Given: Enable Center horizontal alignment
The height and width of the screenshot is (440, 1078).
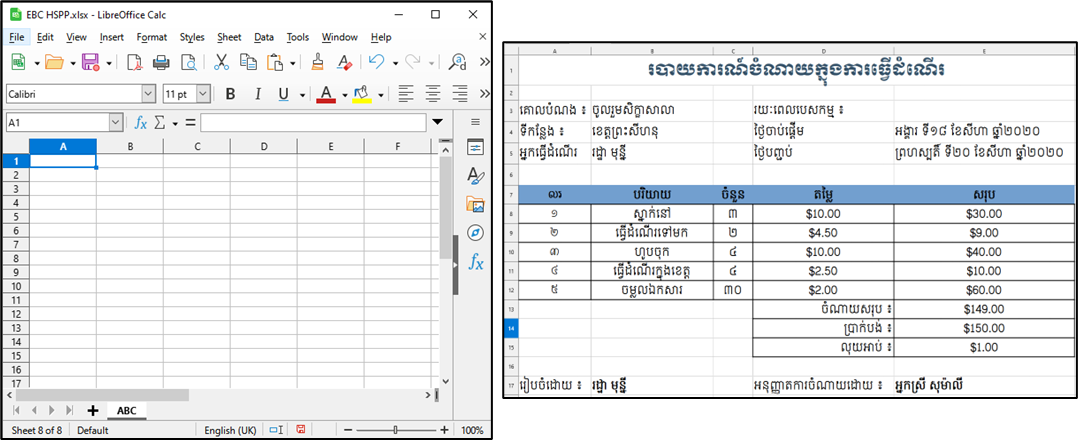Looking at the screenshot, I should (433, 94).
